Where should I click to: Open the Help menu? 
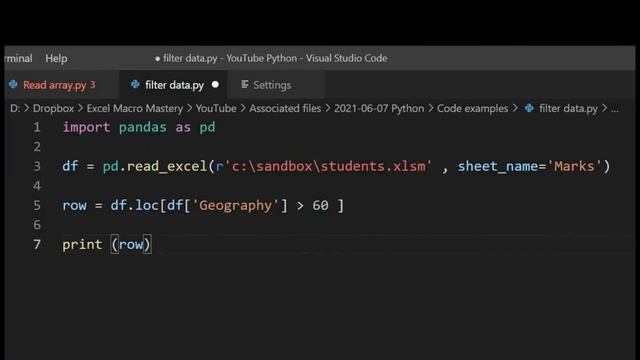click(x=56, y=58)
